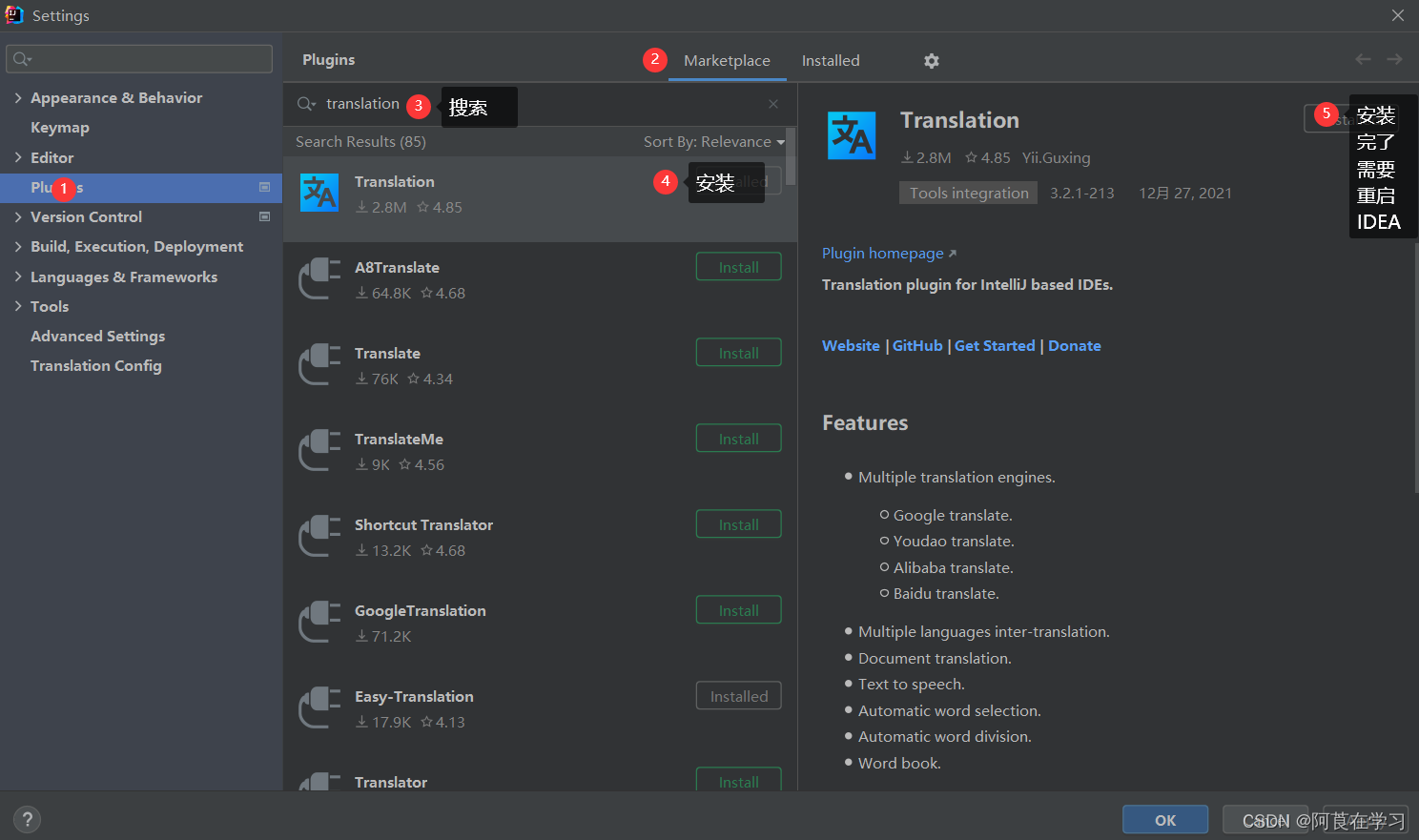This screenshot has width=1419, height=840.
Task: Install the TranslateMe plugin
Action: tap(739, 439)
